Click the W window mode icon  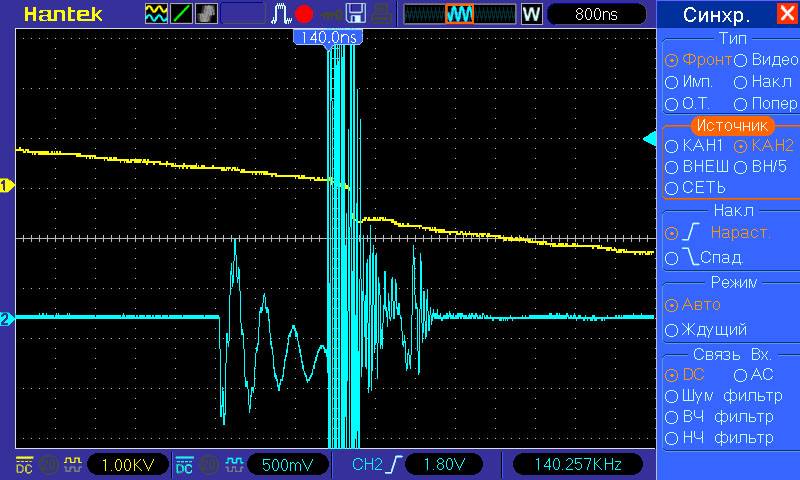pyautogui.click(x=531, y=14)
